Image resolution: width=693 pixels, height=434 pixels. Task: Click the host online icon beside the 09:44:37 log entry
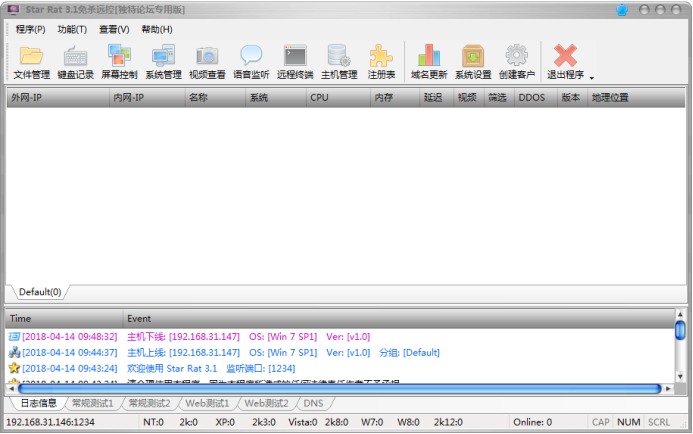pos(14,353)
